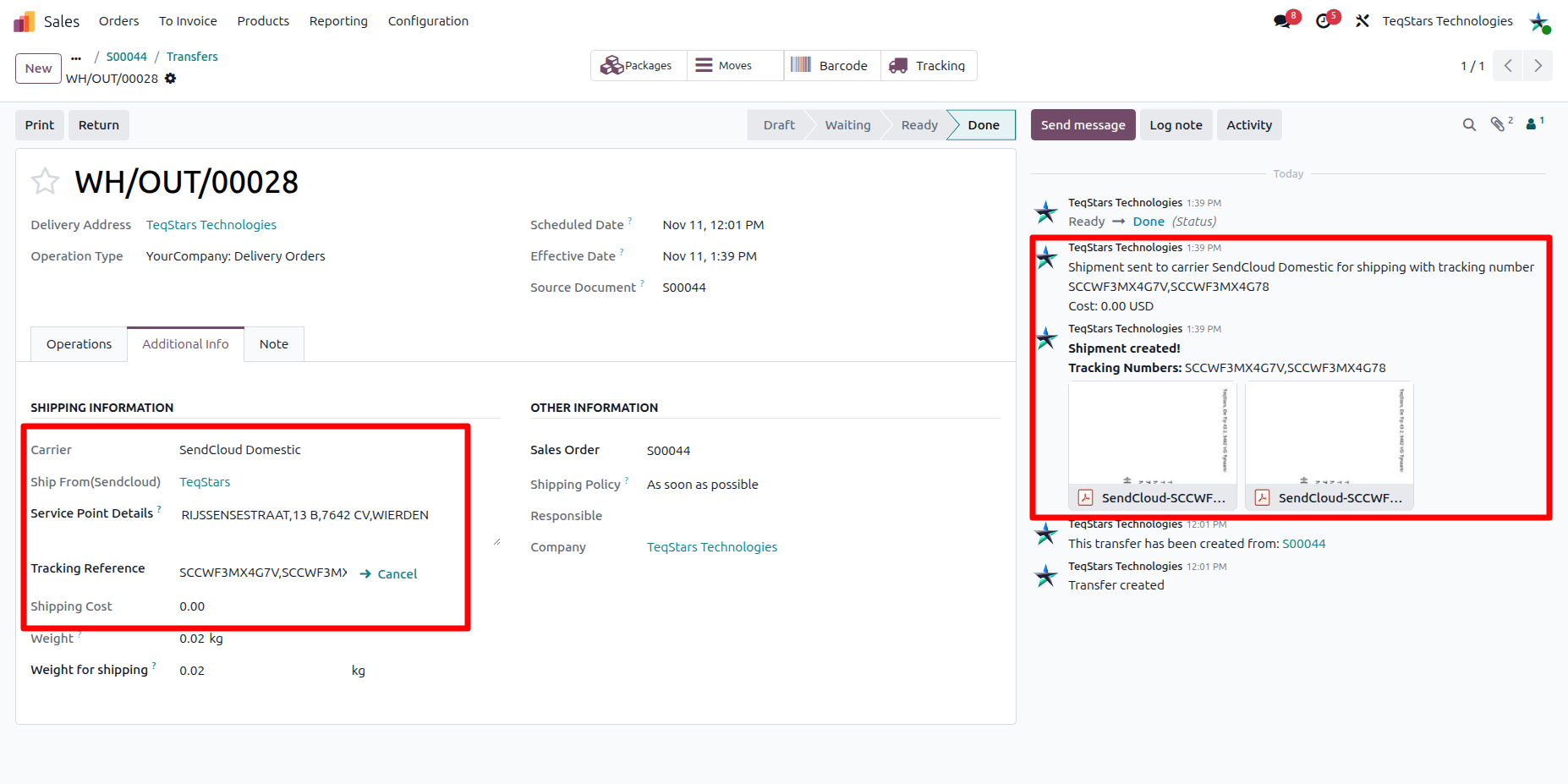
Task: Search chatter messages with magnifier icon
Action: (1469, 125)
